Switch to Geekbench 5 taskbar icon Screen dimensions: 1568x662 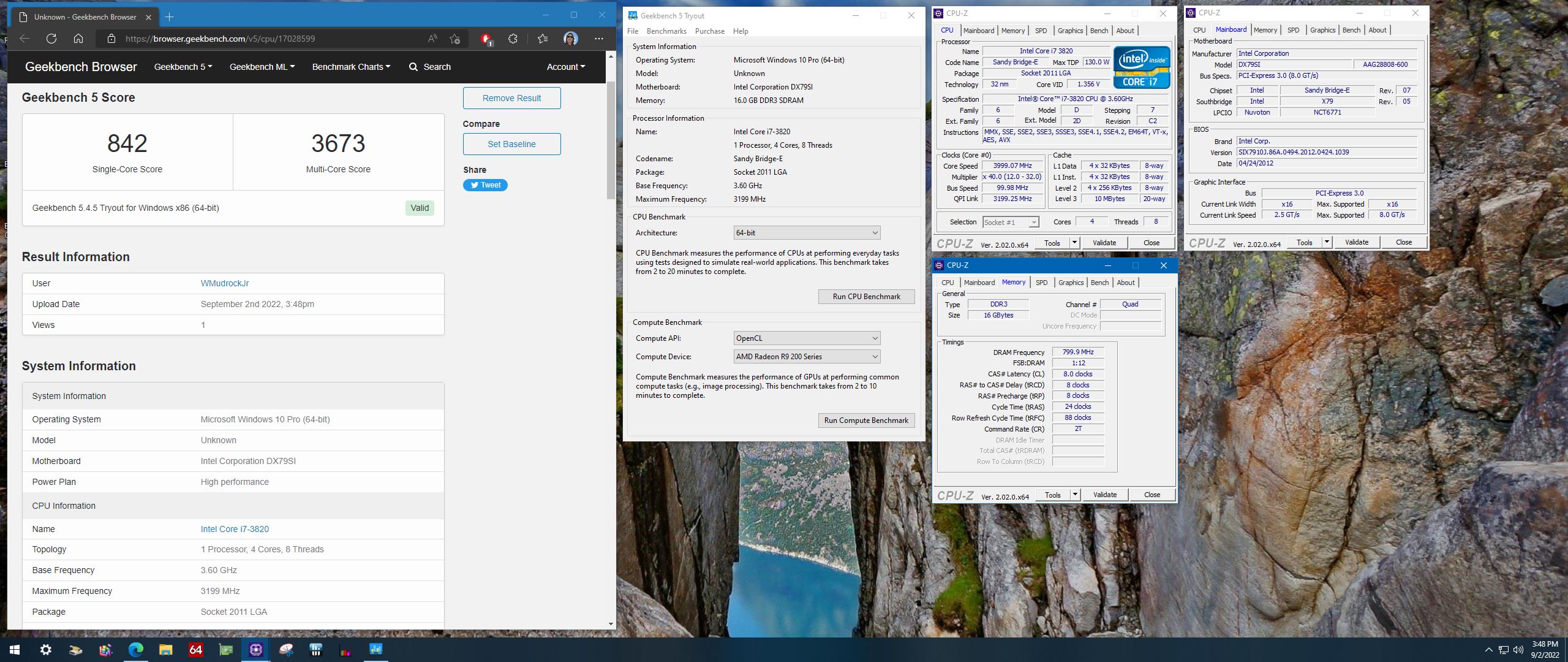(x=375, y=650)
